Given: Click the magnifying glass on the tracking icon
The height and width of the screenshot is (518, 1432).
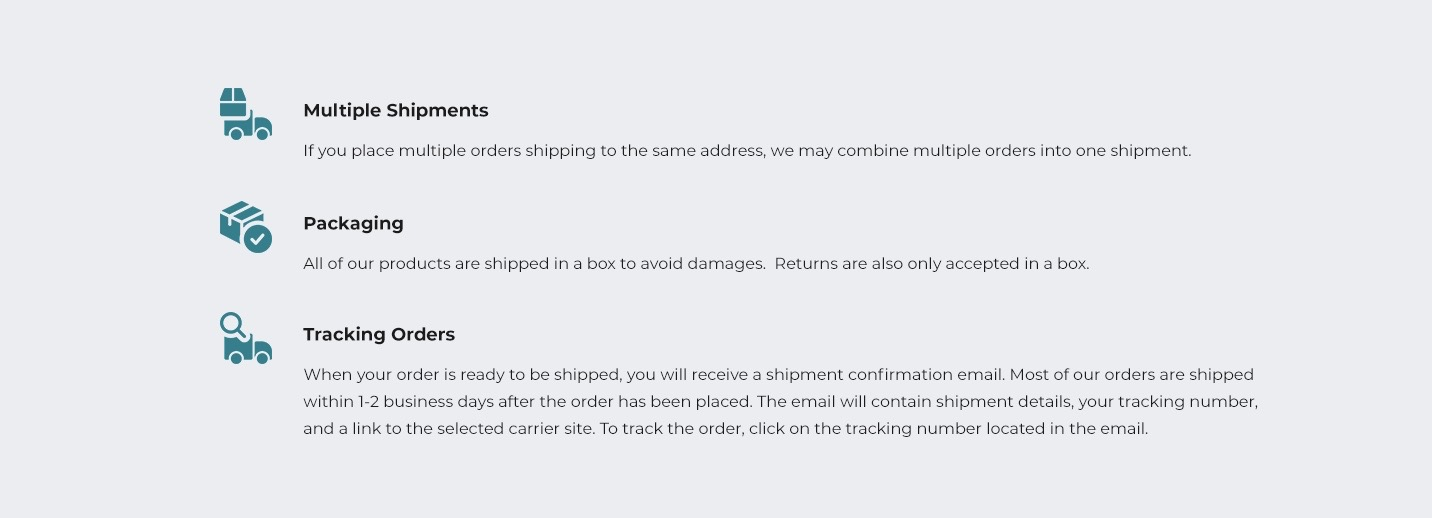Looking at the screenshot, I should click(x=234, y=326).
